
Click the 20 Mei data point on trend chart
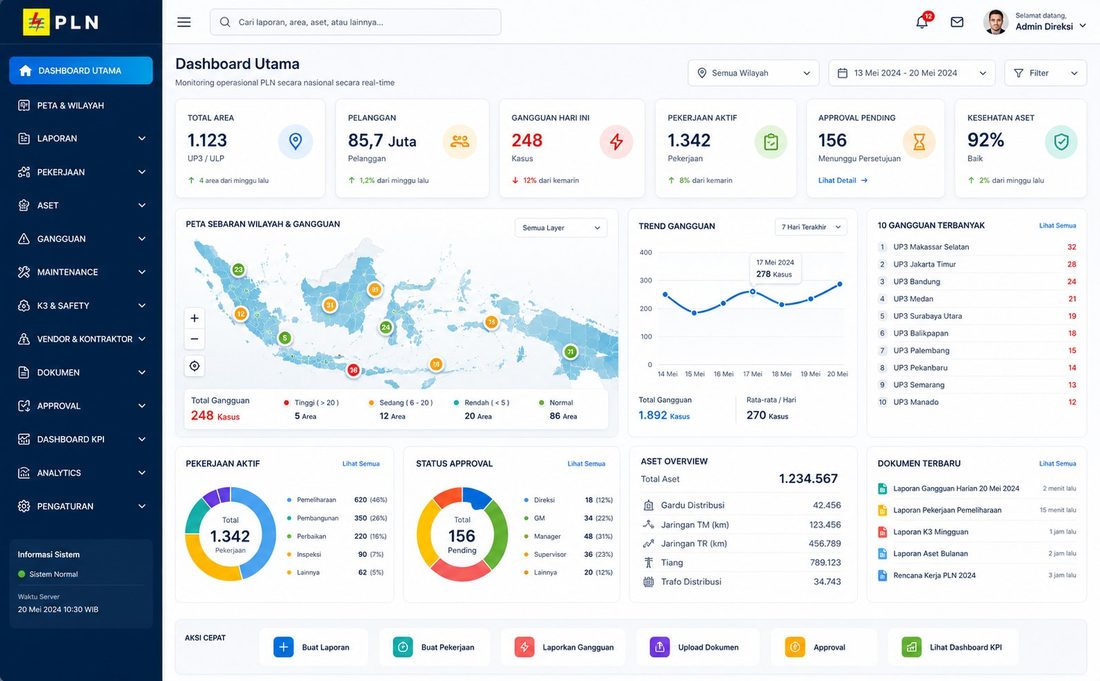[840, 284]
